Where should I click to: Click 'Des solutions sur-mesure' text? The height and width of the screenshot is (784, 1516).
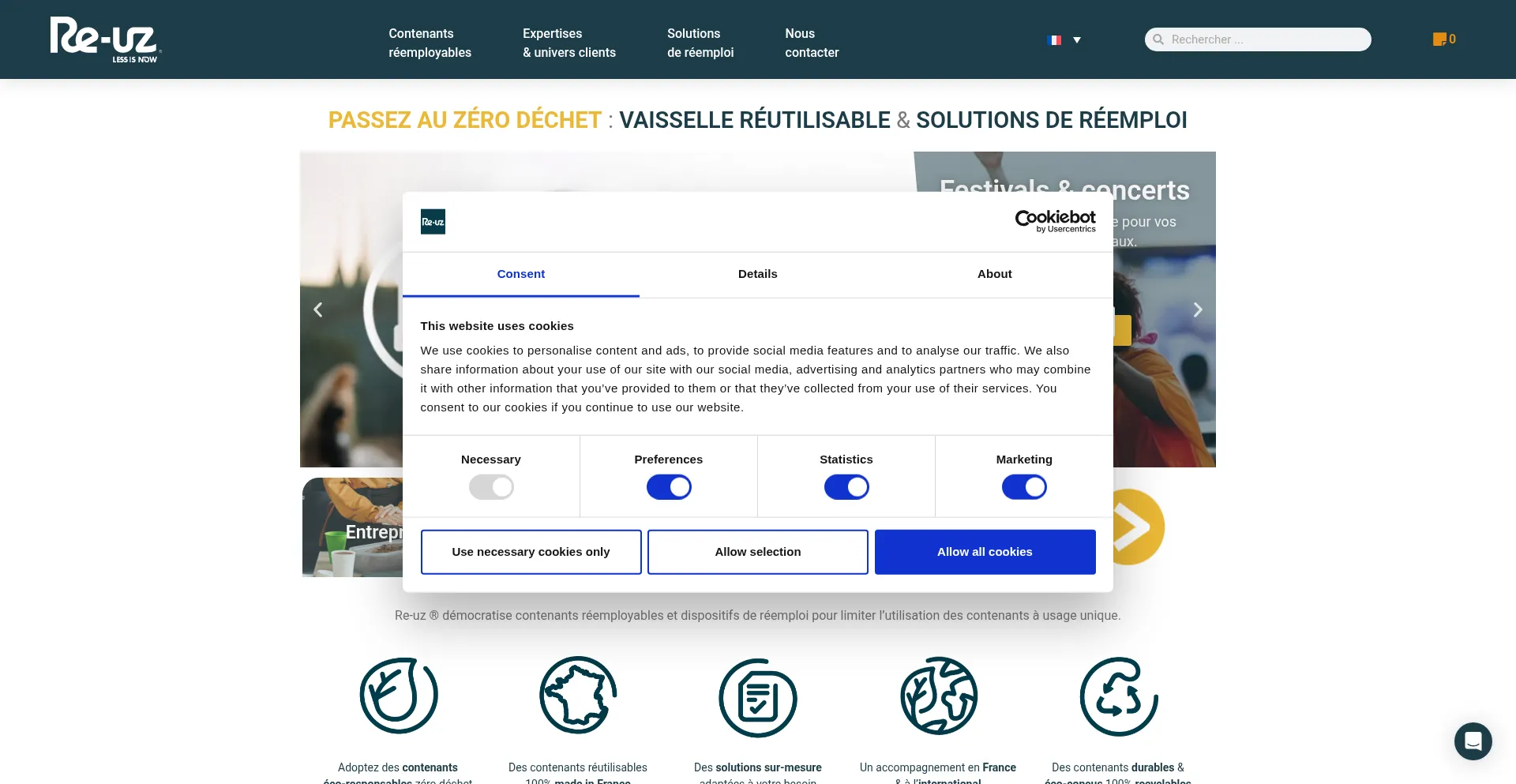pos(758,767)
